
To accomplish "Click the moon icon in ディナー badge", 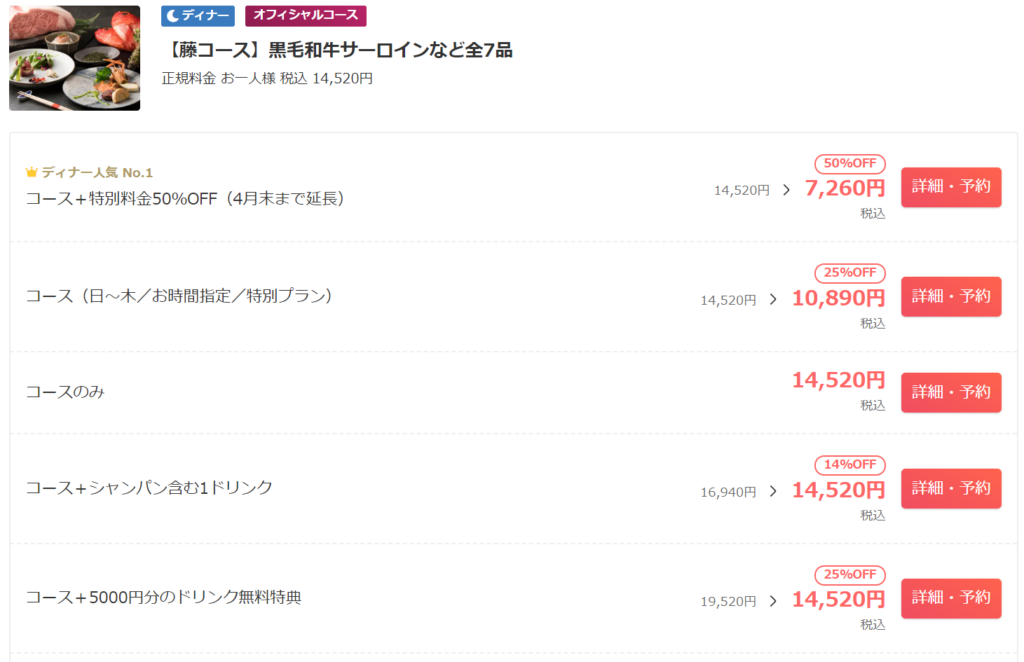I will [x=171, y=15].
